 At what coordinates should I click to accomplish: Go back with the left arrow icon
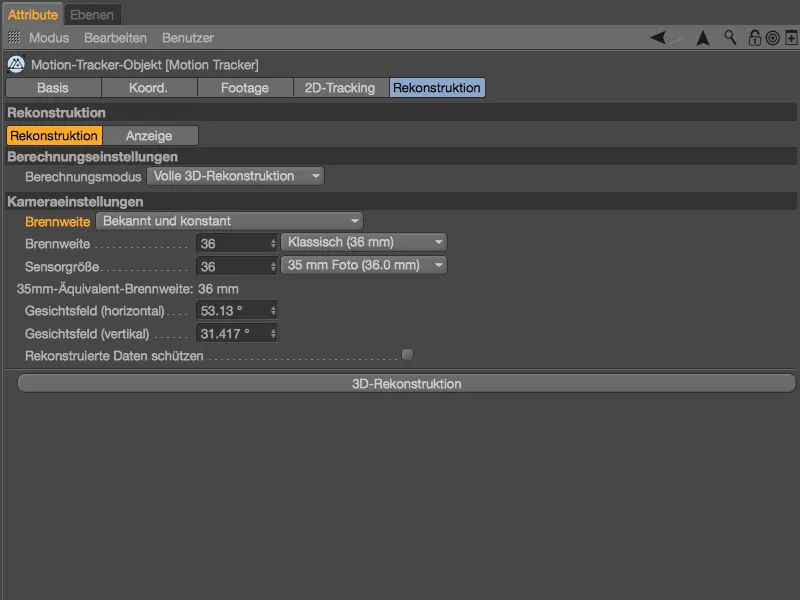click(658, 38)
